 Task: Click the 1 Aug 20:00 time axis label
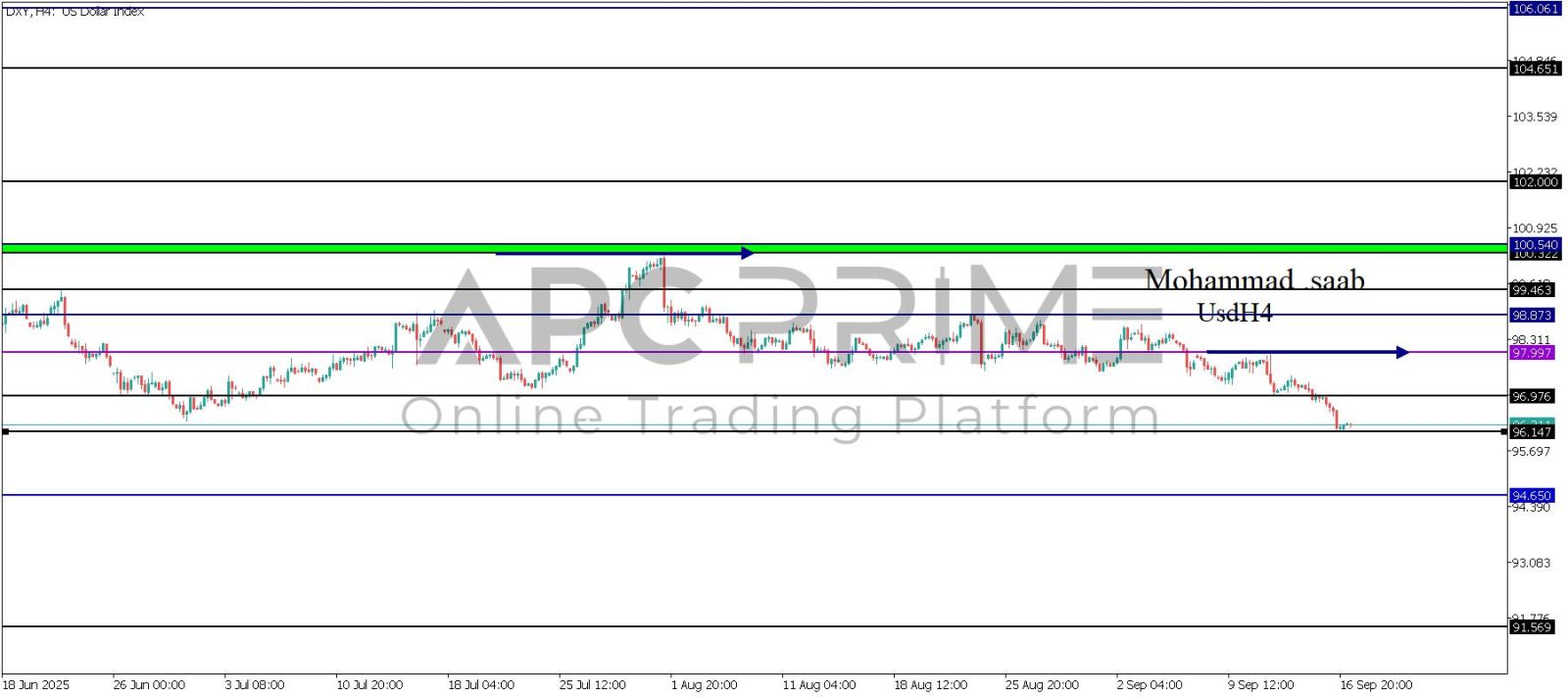(x=704, y=685)
